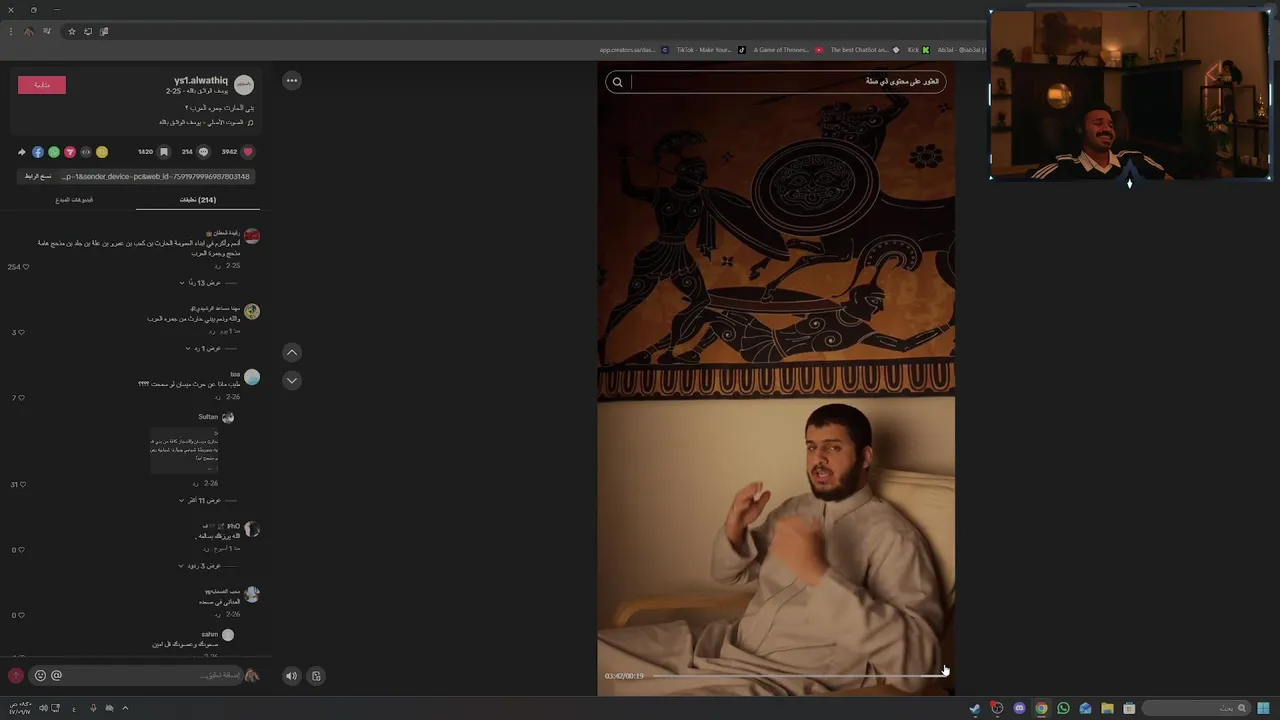The height and width of the screenshot is (720, 1280).
Task: Click the search magnifier icon on the video
Action: point(617,82)
